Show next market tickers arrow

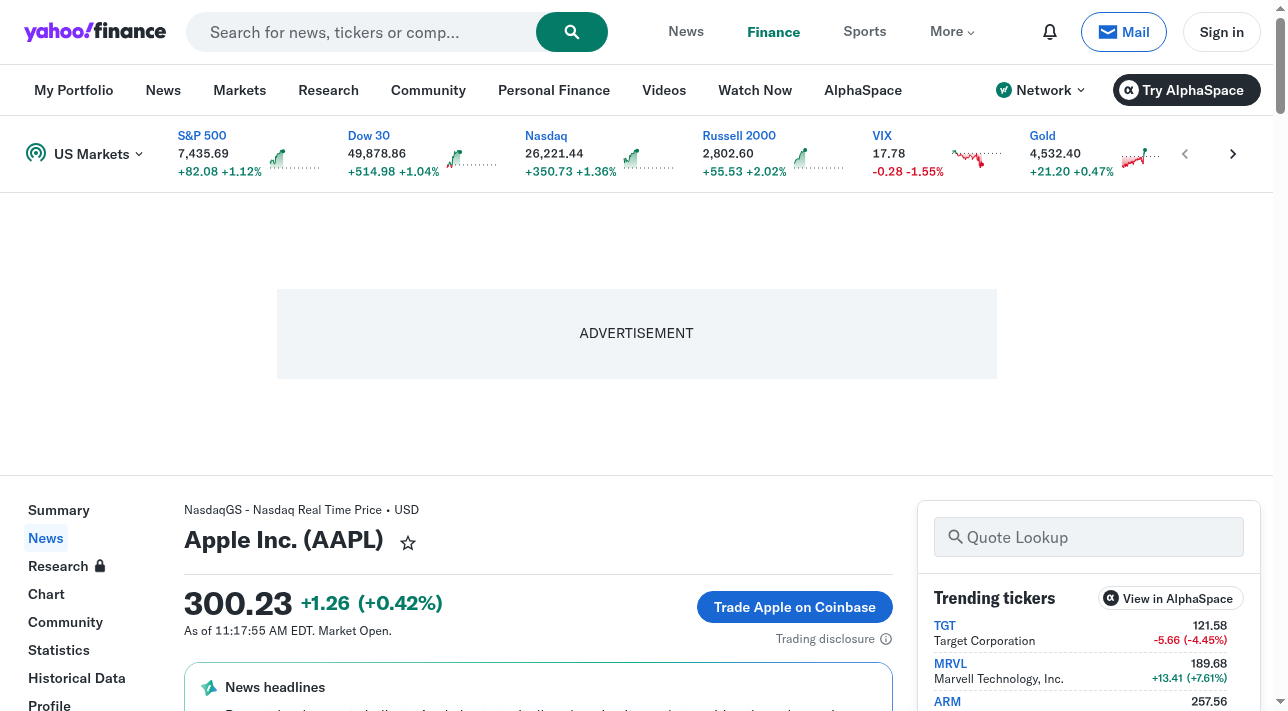pyautogui.click(x=1233, y=154)
